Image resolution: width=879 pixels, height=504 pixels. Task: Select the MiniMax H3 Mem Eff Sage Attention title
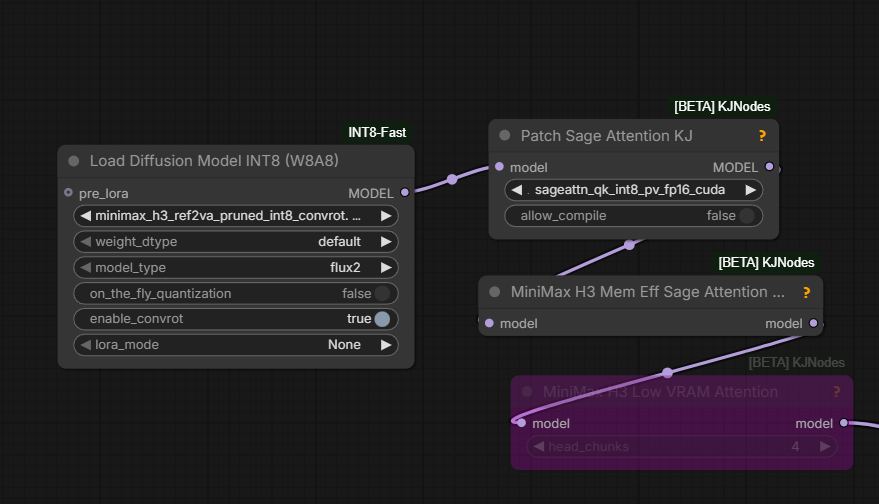tap(647, 292)
